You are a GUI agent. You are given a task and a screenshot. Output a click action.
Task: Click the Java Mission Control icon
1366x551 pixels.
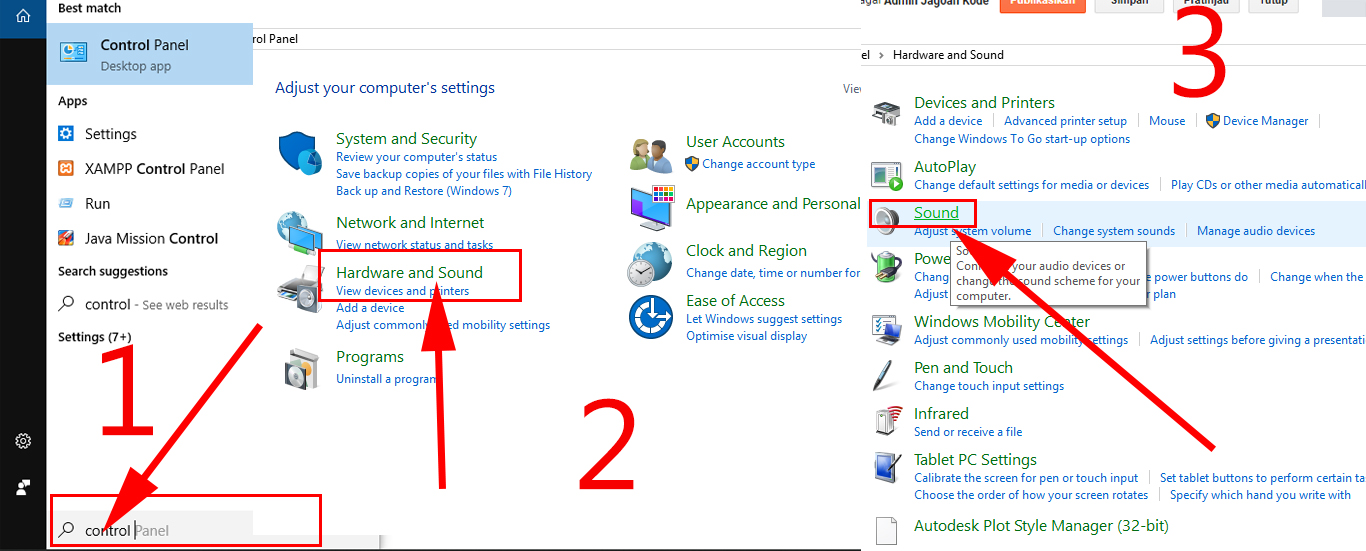(x=66, y=238)
